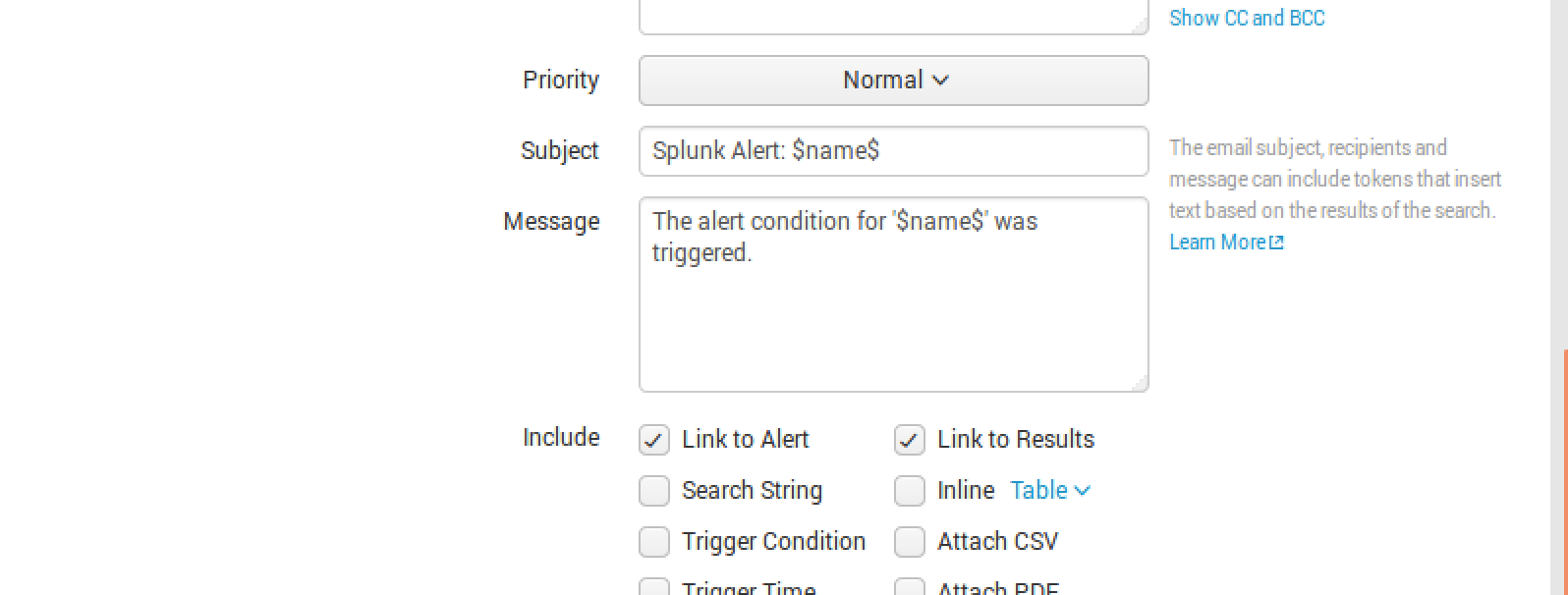Enable the Search String checkbox
1568x595 pixels.
[654, 491]
